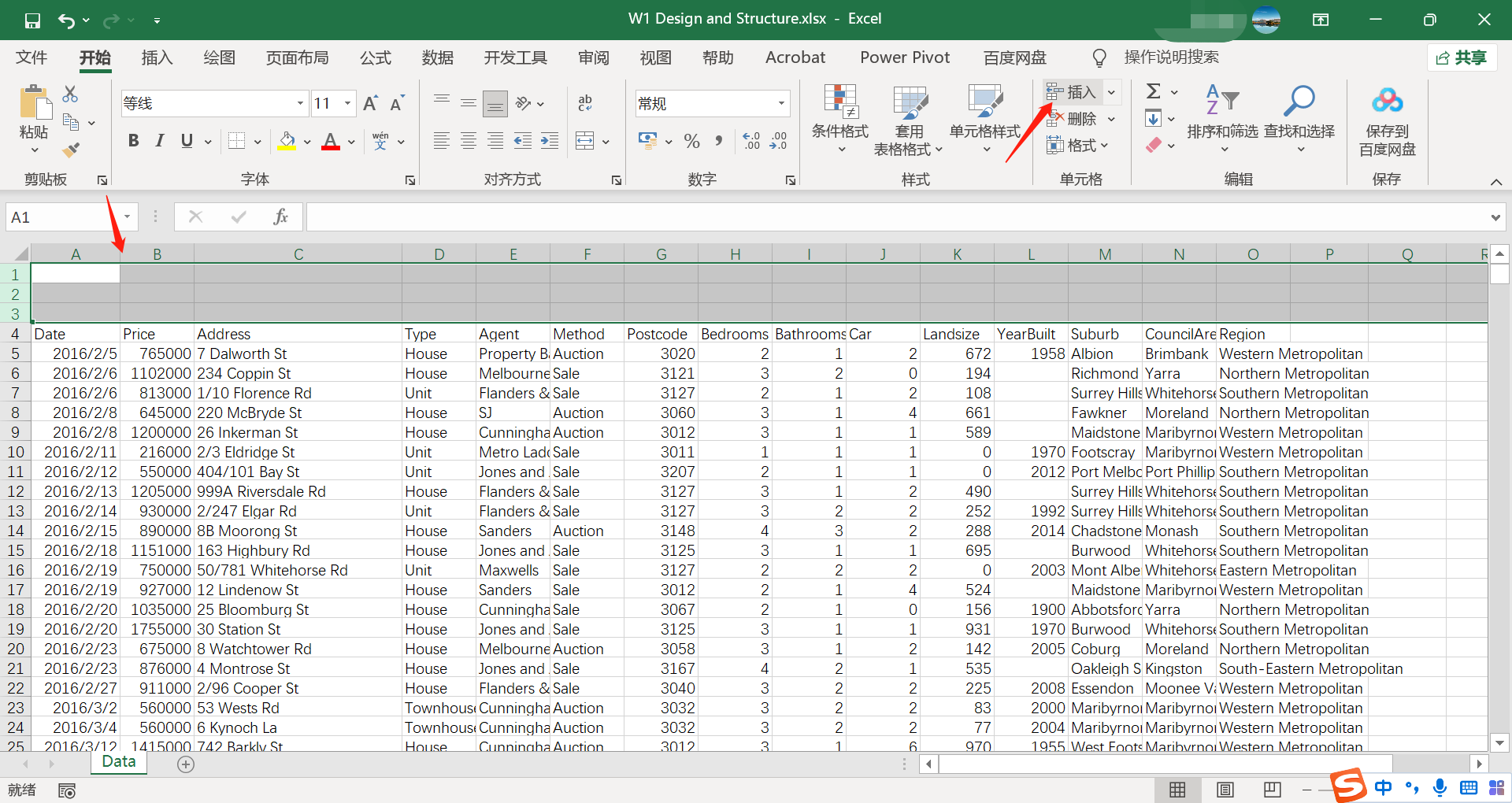
Task: Click the AutoSum sigma icon
Action: [x=1154, y=91]
